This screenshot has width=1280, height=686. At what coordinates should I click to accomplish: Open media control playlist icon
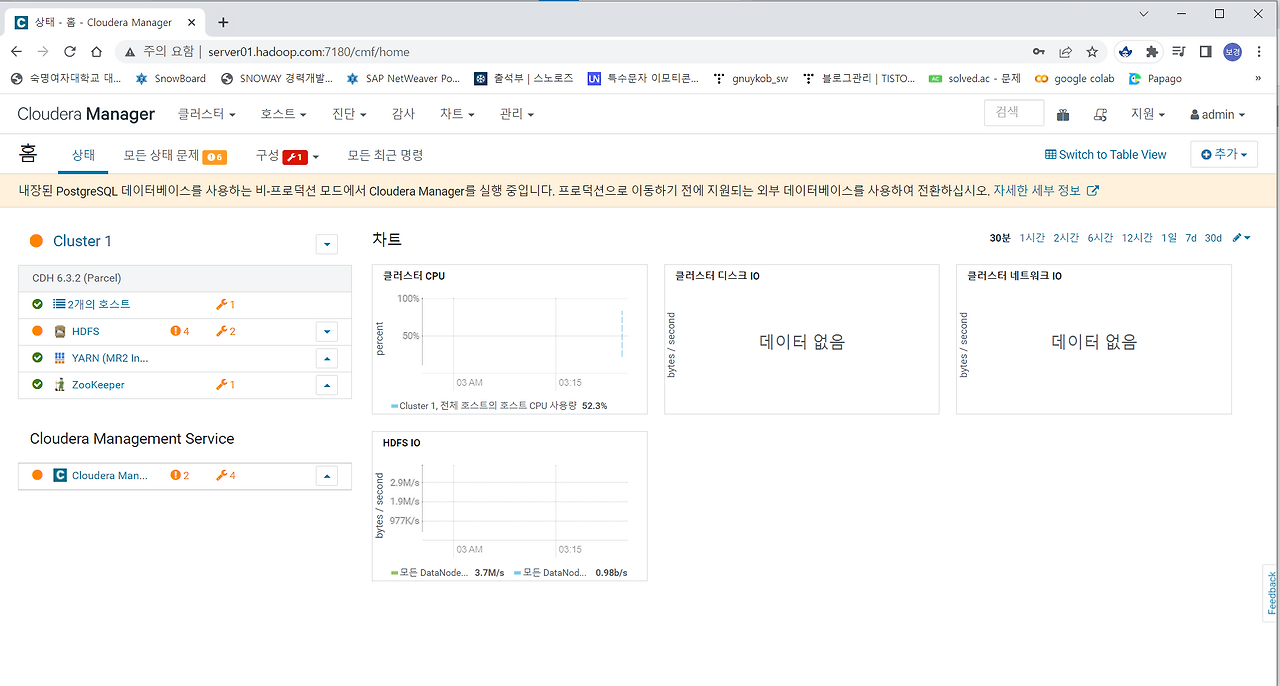pyautogui.click(x=1179, y=52)
